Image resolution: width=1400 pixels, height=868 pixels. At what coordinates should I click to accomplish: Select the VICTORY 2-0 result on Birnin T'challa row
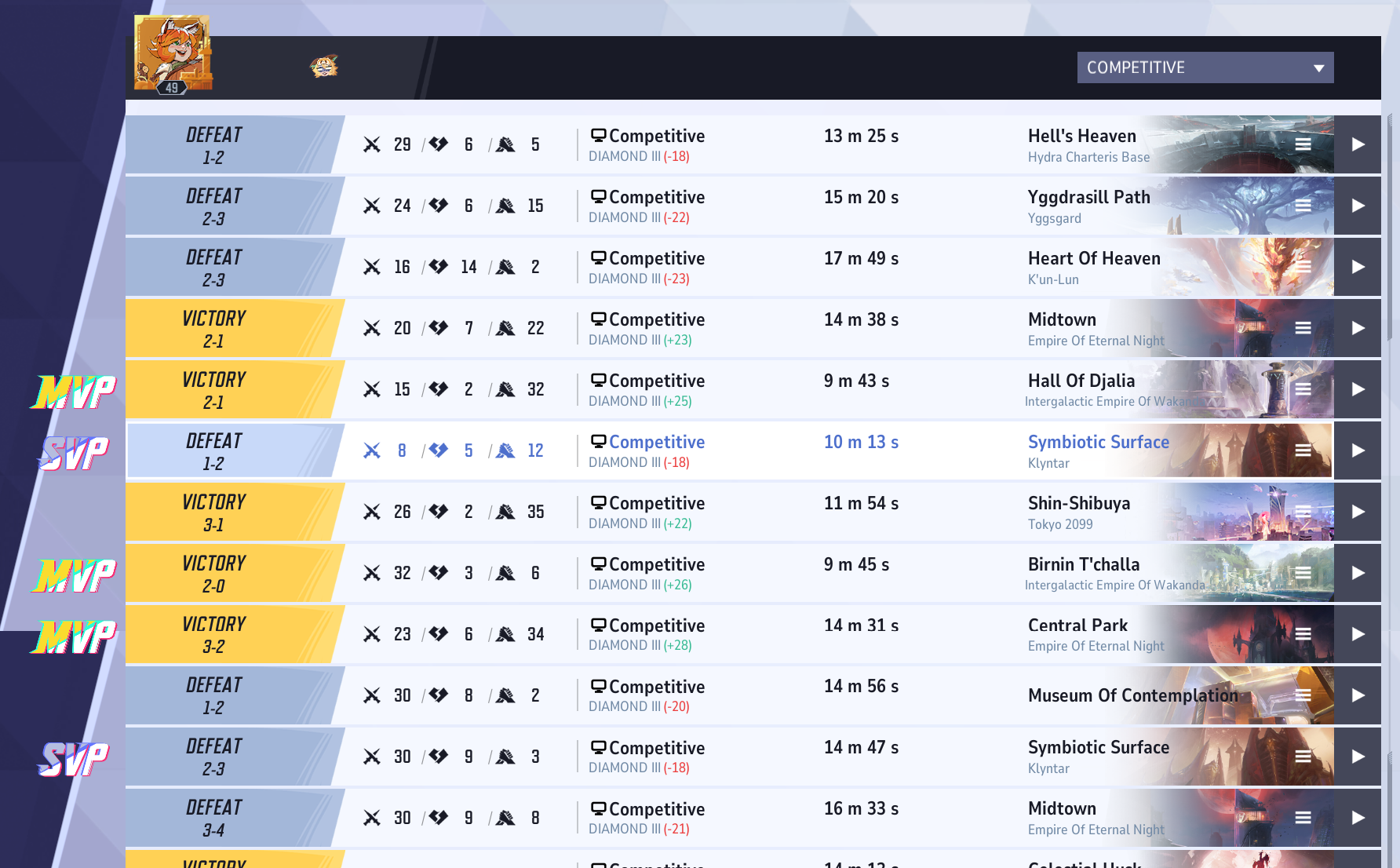234,573
